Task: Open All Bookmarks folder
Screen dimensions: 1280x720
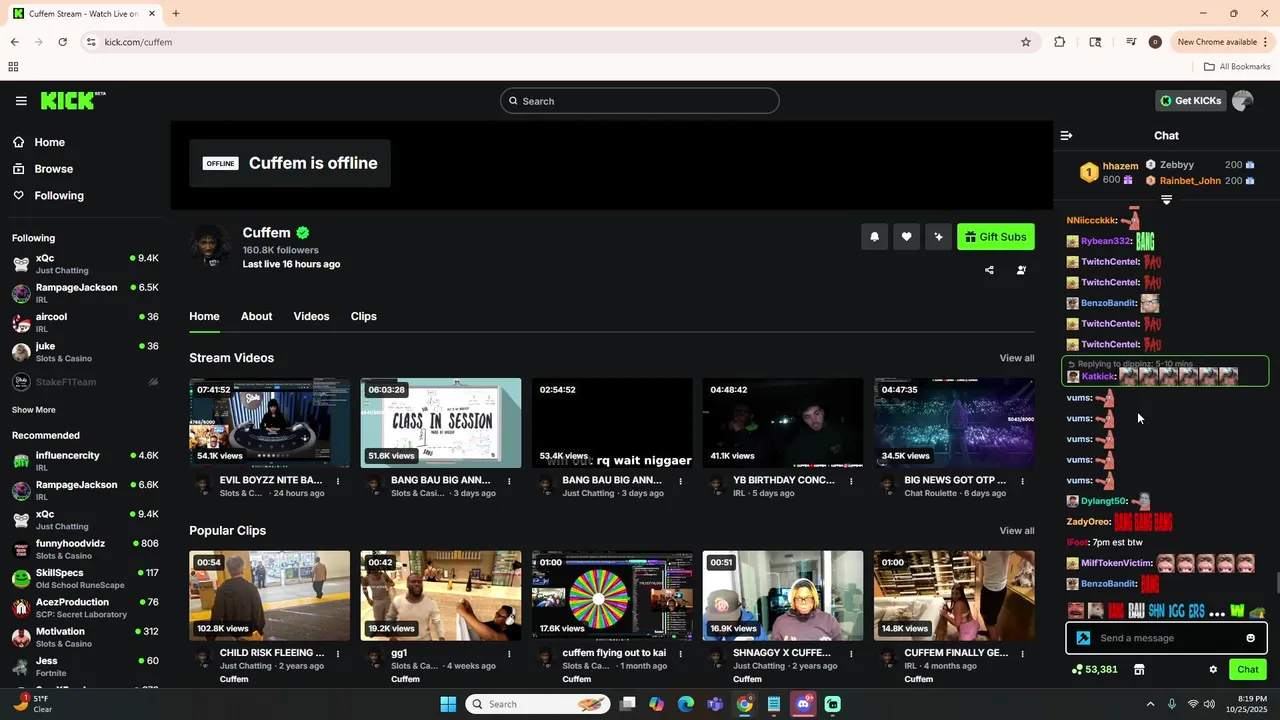Action: [x=1237, y=67]
